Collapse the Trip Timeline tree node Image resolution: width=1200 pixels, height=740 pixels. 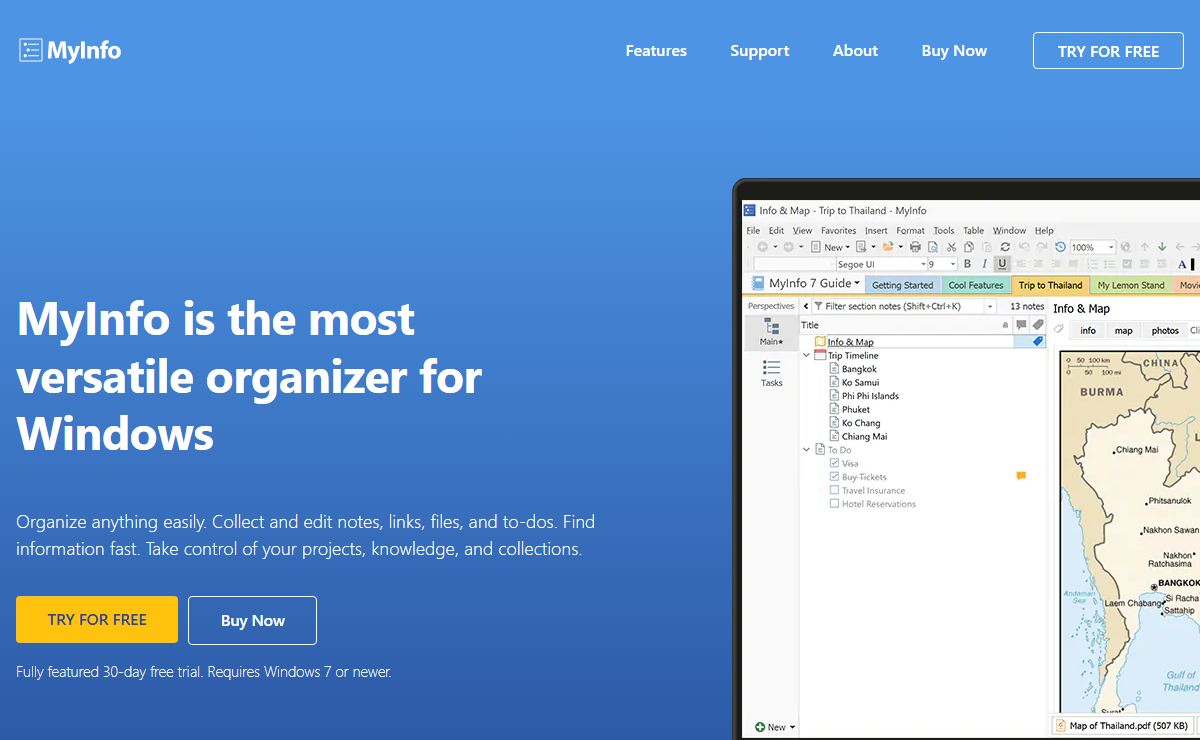(807, 355)
